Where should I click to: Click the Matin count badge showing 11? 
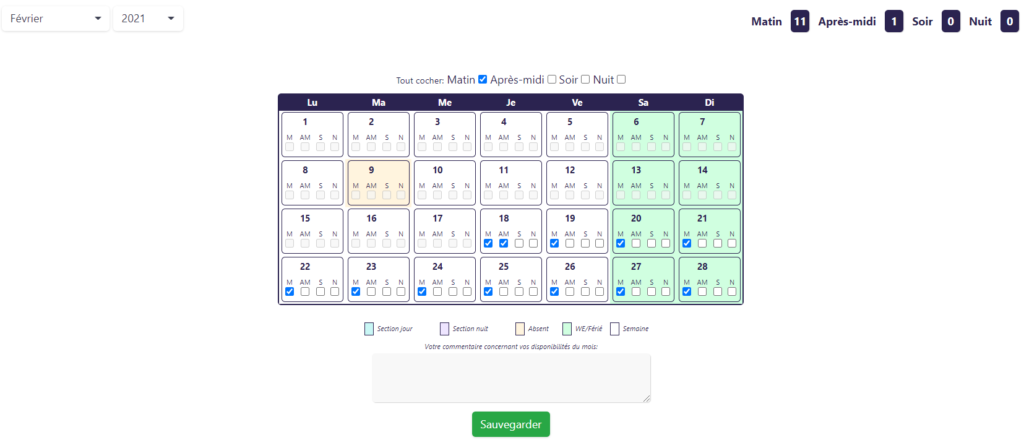[800, 22]
